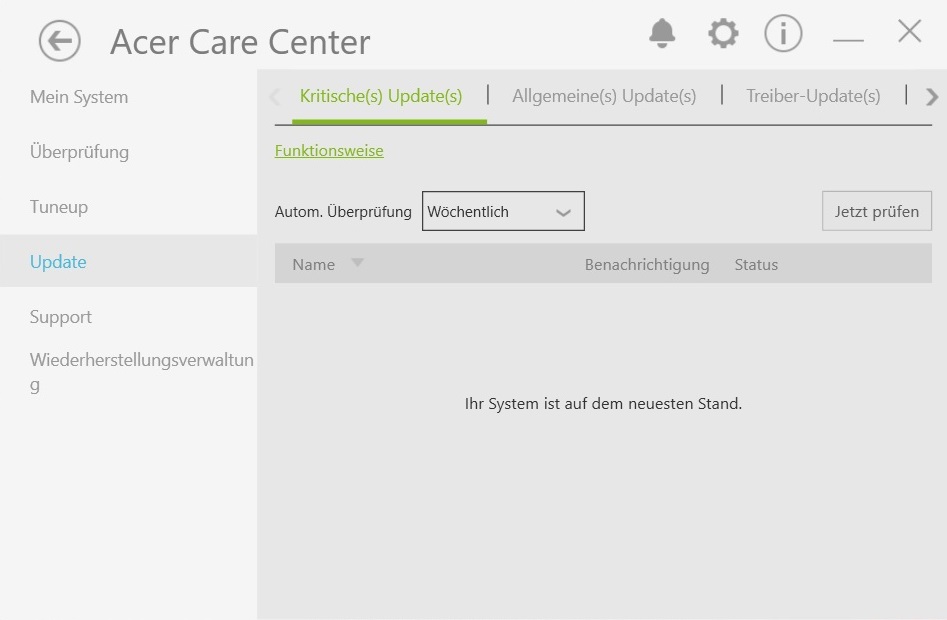947x620 pixels.
Task: Click the Name column sort arrow
Action: pos(357,263)
